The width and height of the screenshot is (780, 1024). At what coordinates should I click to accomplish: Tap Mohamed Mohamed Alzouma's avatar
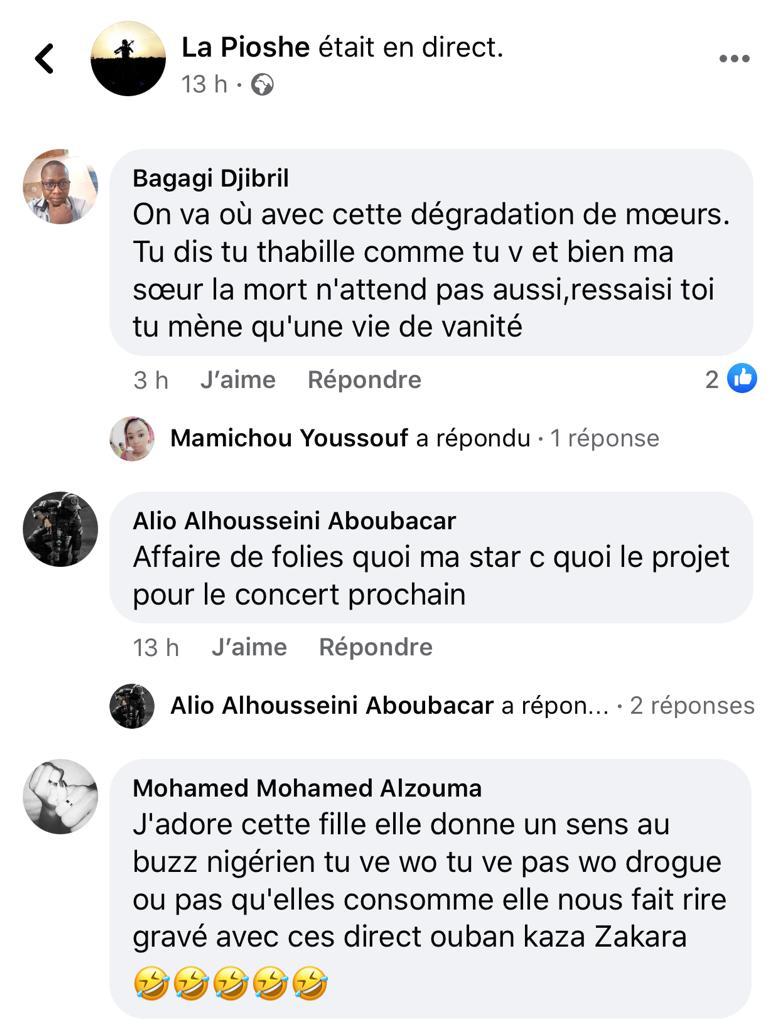pos(60,796)
